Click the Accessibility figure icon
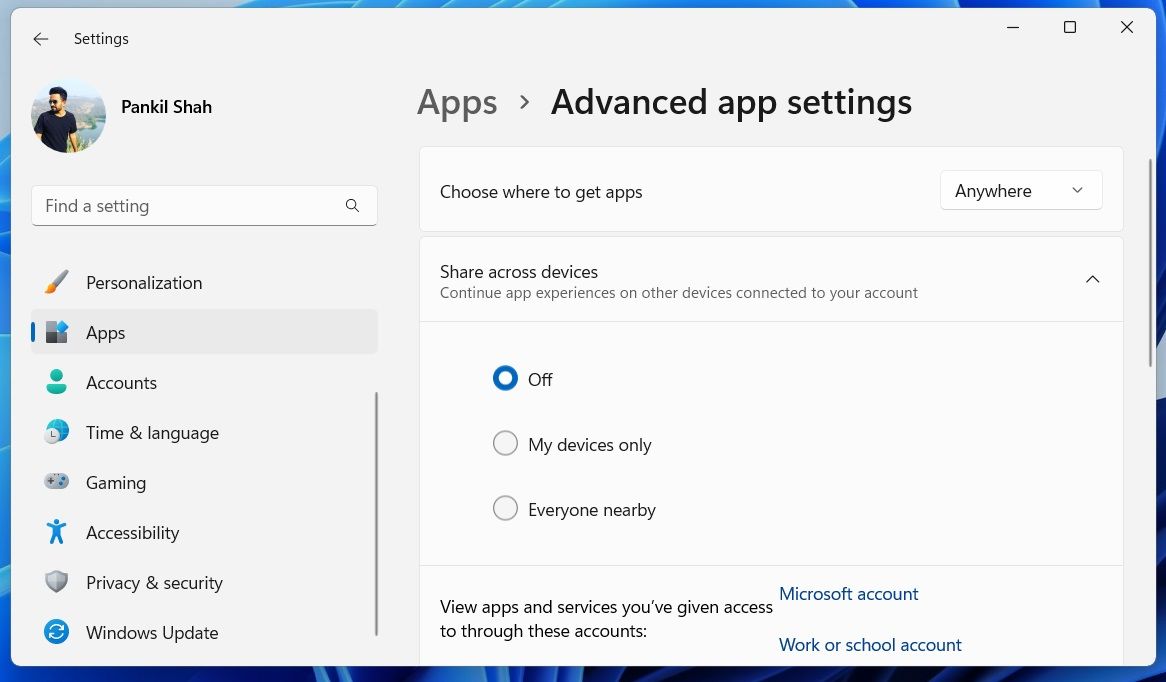Screen dimensions: 1166x682 click(x=57, y=533)
